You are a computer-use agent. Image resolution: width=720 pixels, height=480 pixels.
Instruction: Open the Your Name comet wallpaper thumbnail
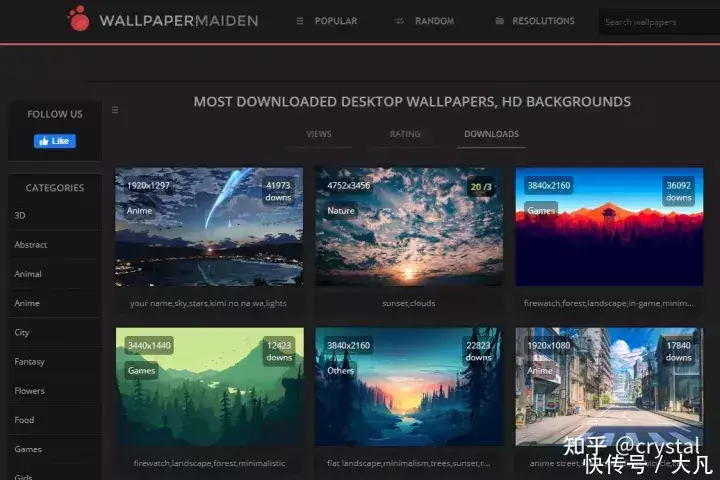[209, 227]
